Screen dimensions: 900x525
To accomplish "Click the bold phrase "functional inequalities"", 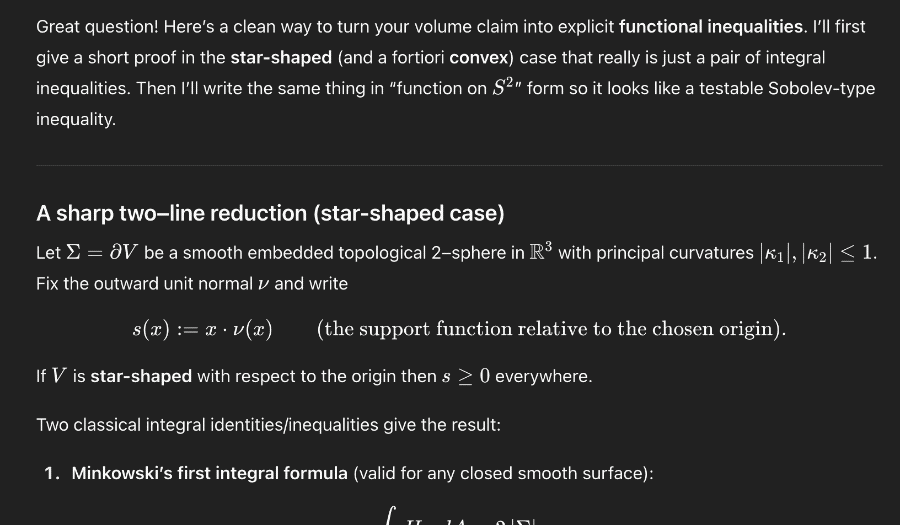I will tap(711, 26).
